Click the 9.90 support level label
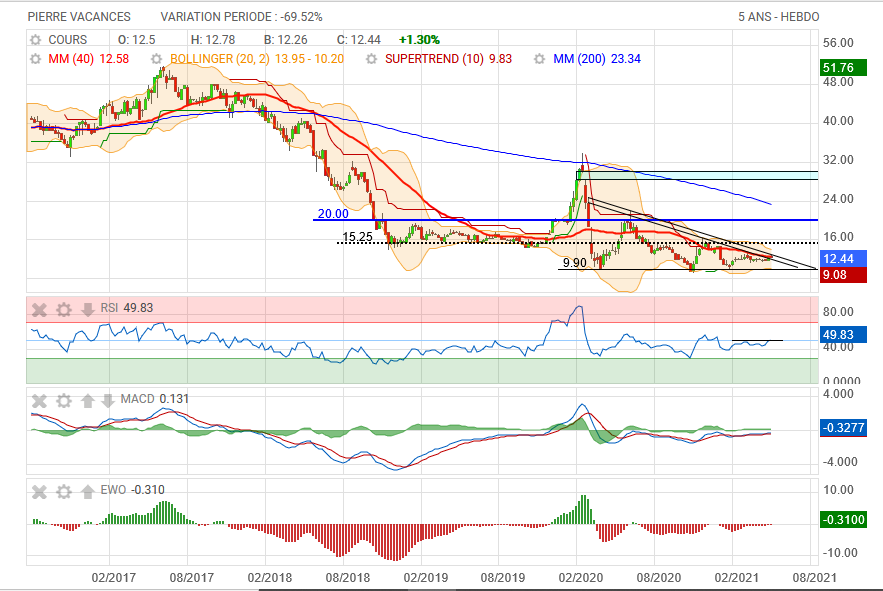Screen dimensions: 883x591 point(574,263)
